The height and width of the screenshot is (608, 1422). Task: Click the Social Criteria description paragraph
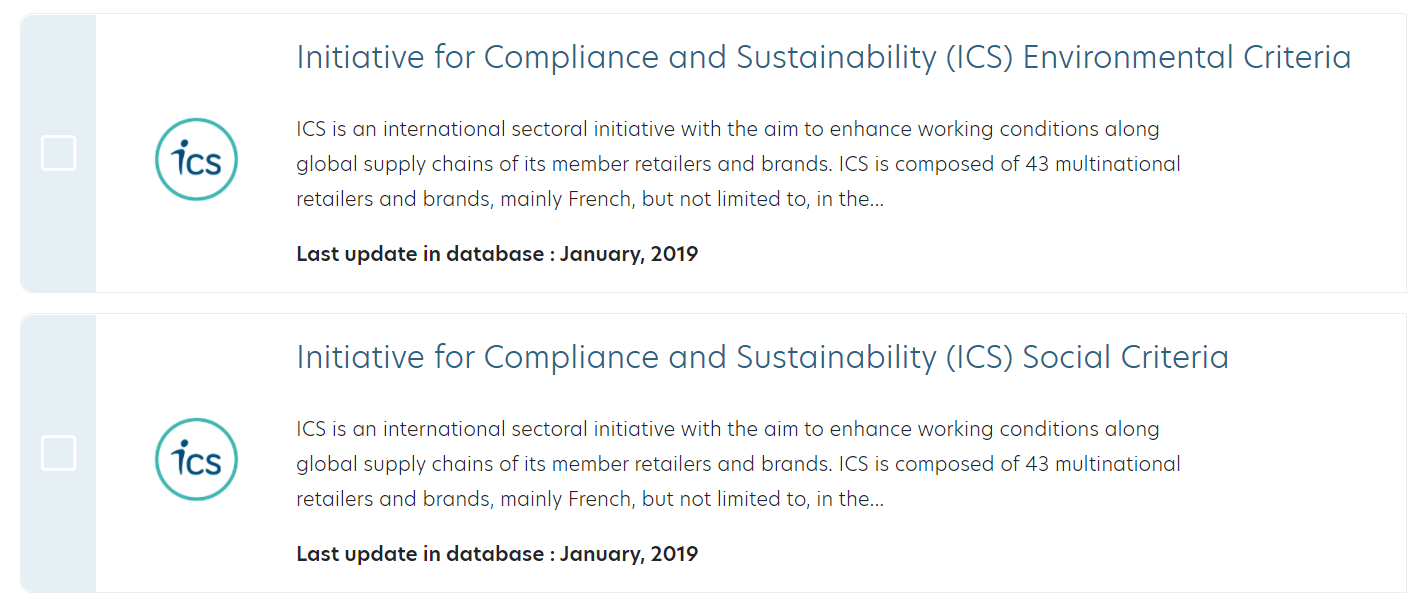click(x=737, y=464)
